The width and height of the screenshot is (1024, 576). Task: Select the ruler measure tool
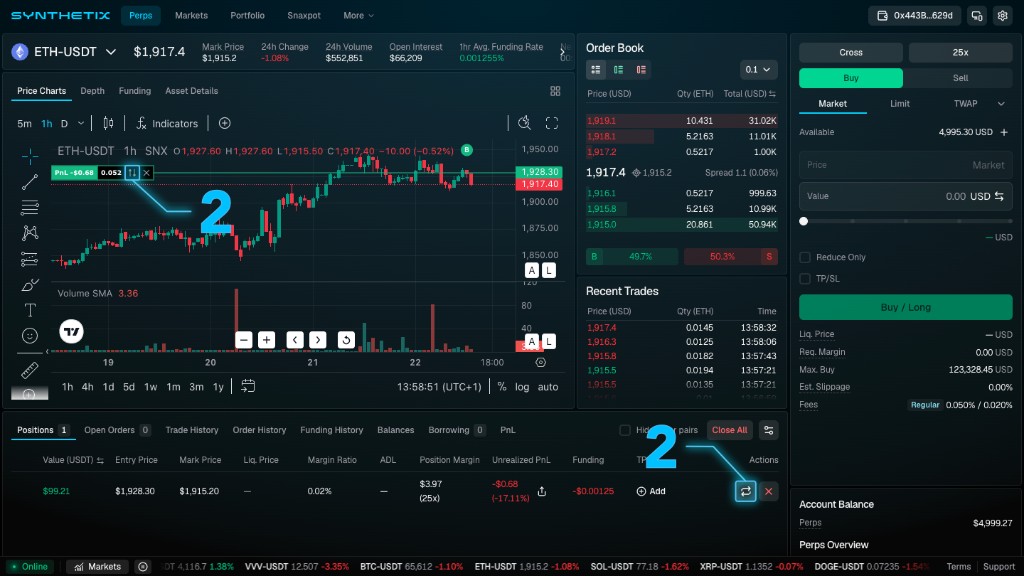29,370
